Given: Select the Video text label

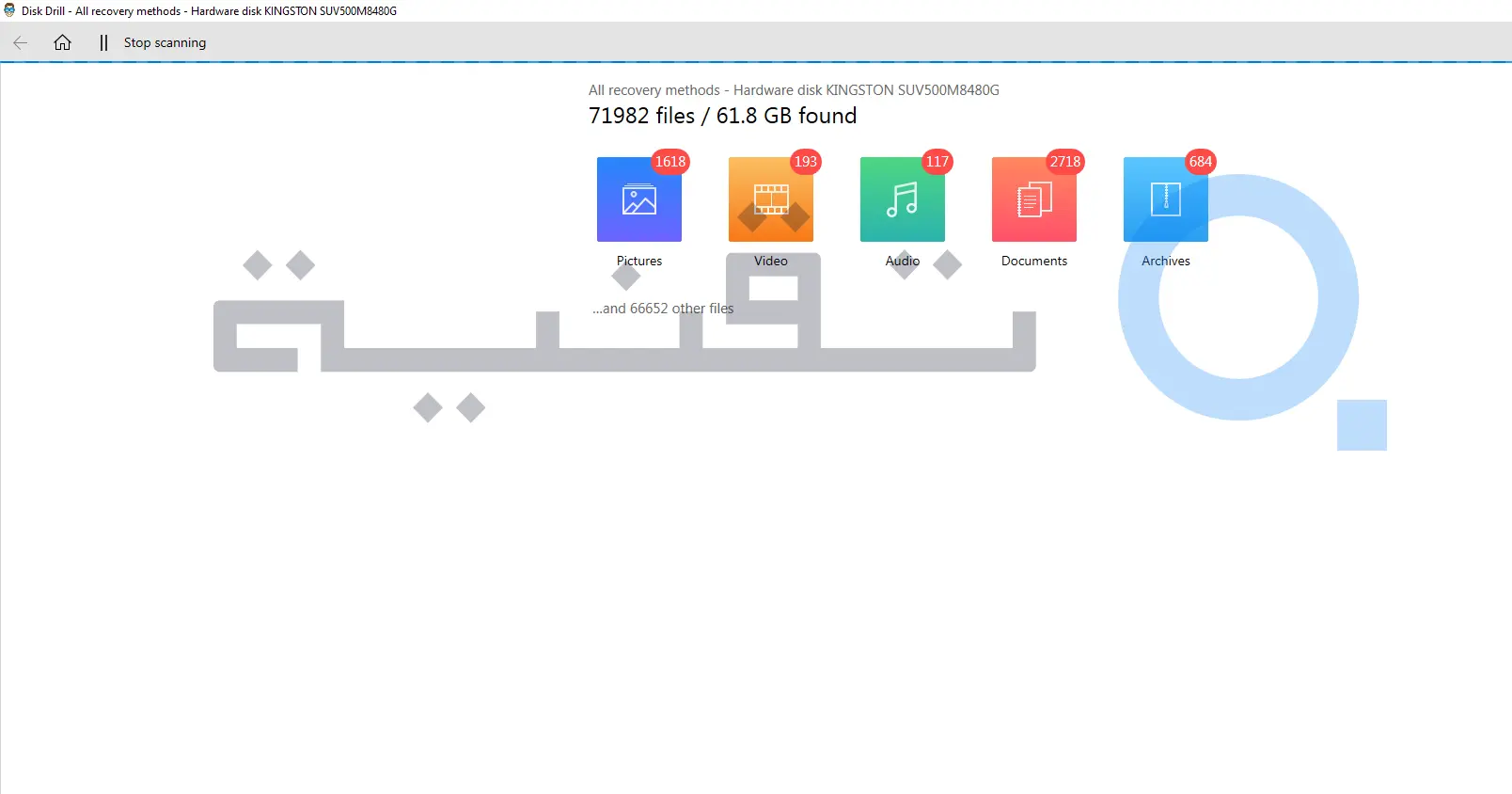Looking at the screenshot, I should pyautogui.click(x=771, y=261).
